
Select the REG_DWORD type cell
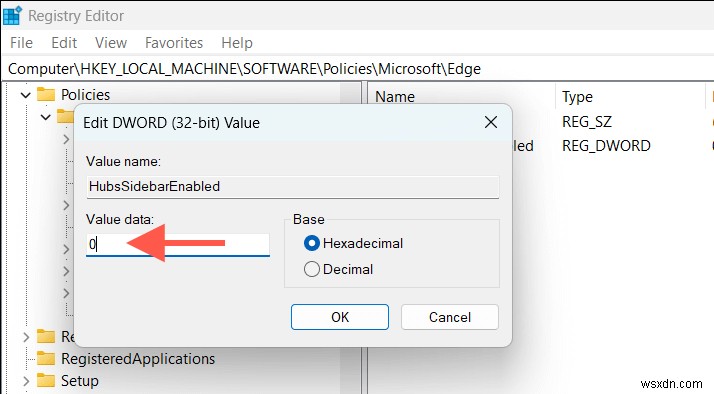coord(606,146)
